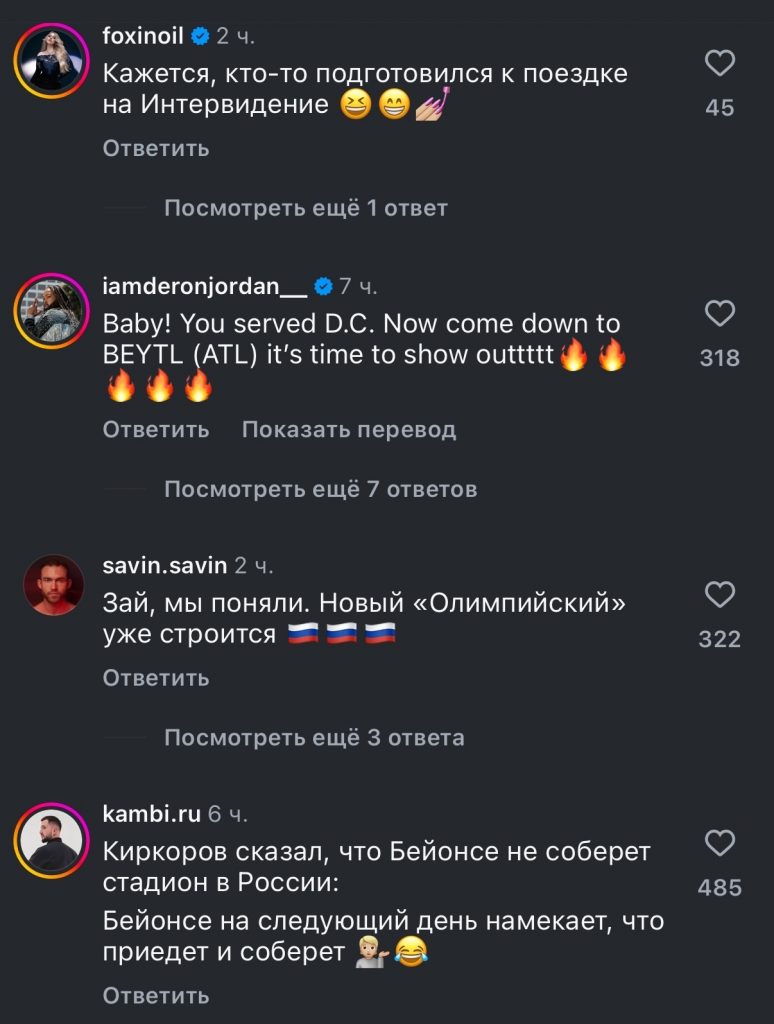Expand "Посмотреть ещё 1 ответ" replies

tap(305, 208)
